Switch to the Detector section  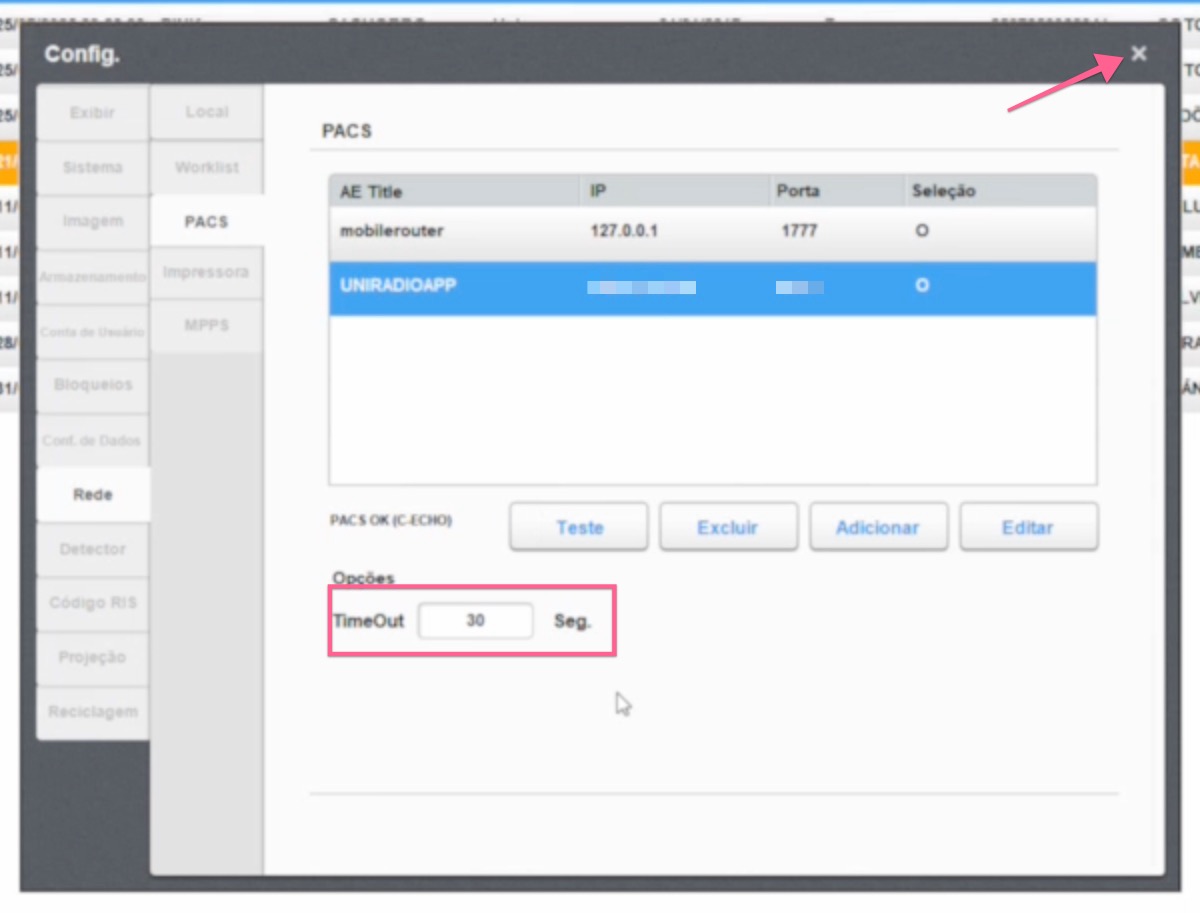(91, 548)
